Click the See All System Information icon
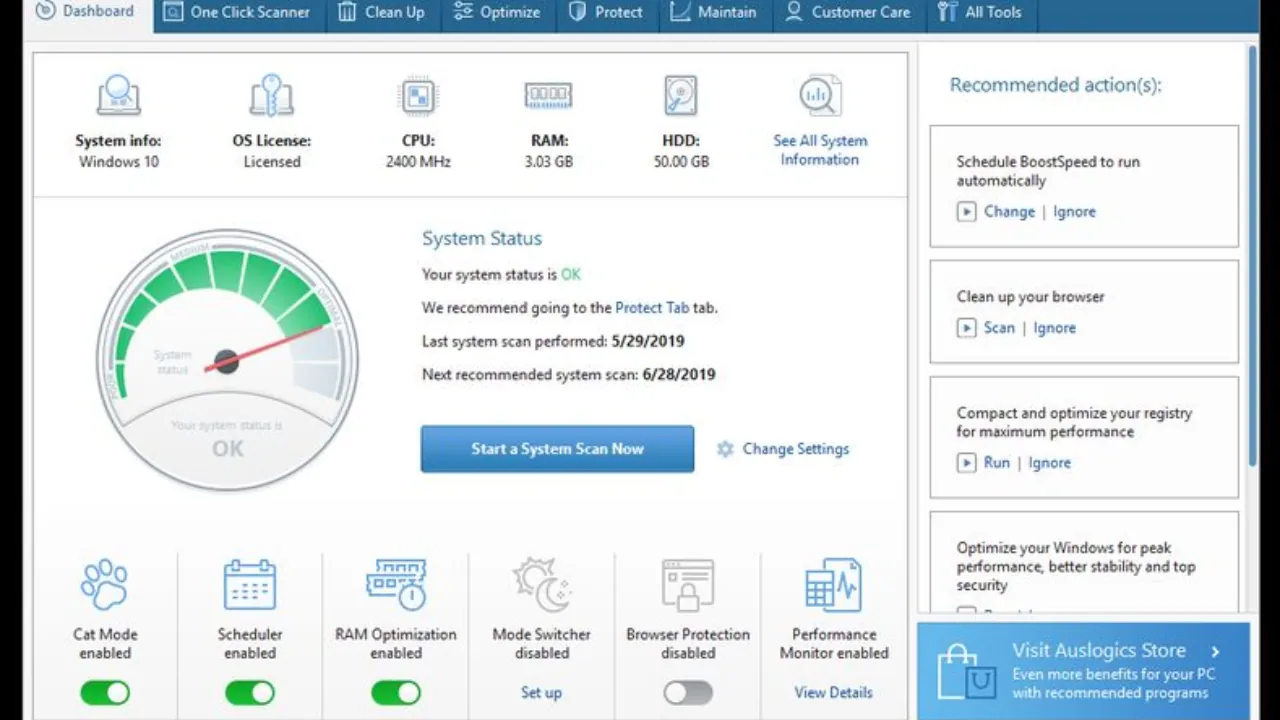Screen dimensions: 1280x720 tap(820, 96)
